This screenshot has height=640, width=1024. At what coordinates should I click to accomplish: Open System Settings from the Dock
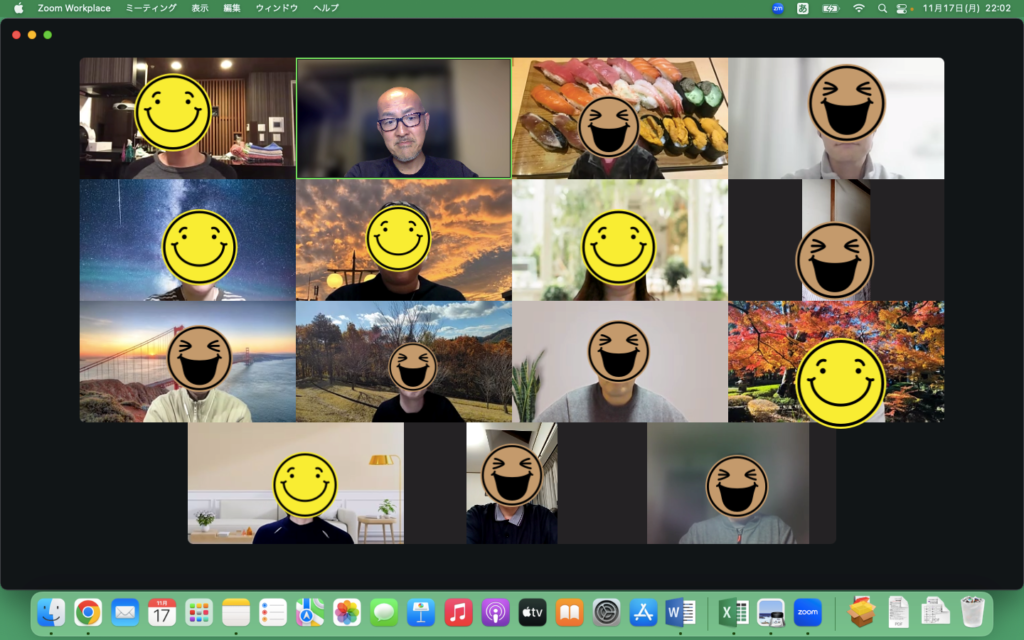pos(606,612)
